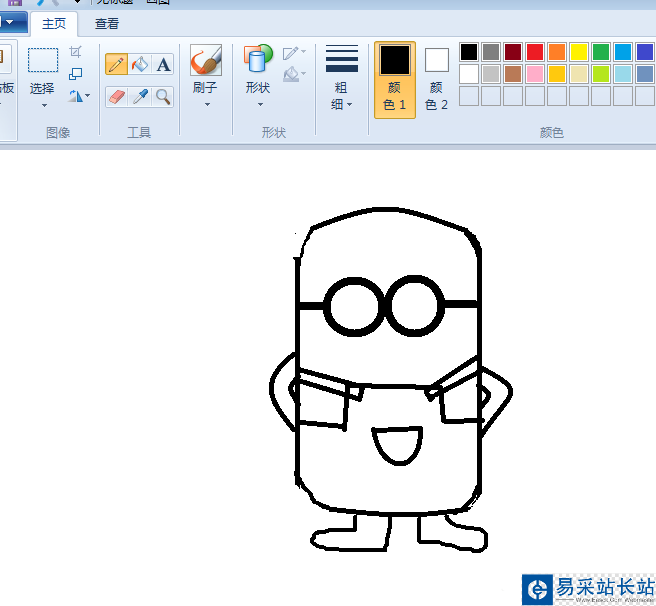656x606 pixels.
Task: Pick the yellow color swatch
Action: coord(579,52)
